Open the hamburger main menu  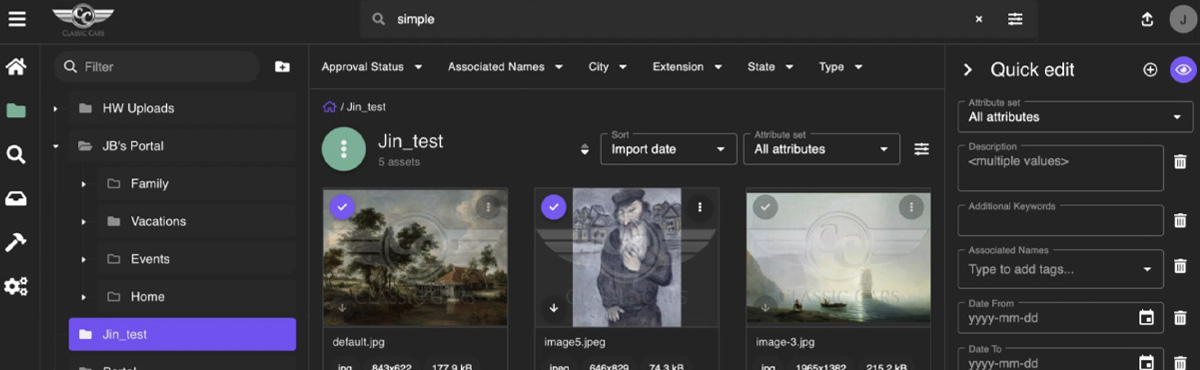coord(17,19)
